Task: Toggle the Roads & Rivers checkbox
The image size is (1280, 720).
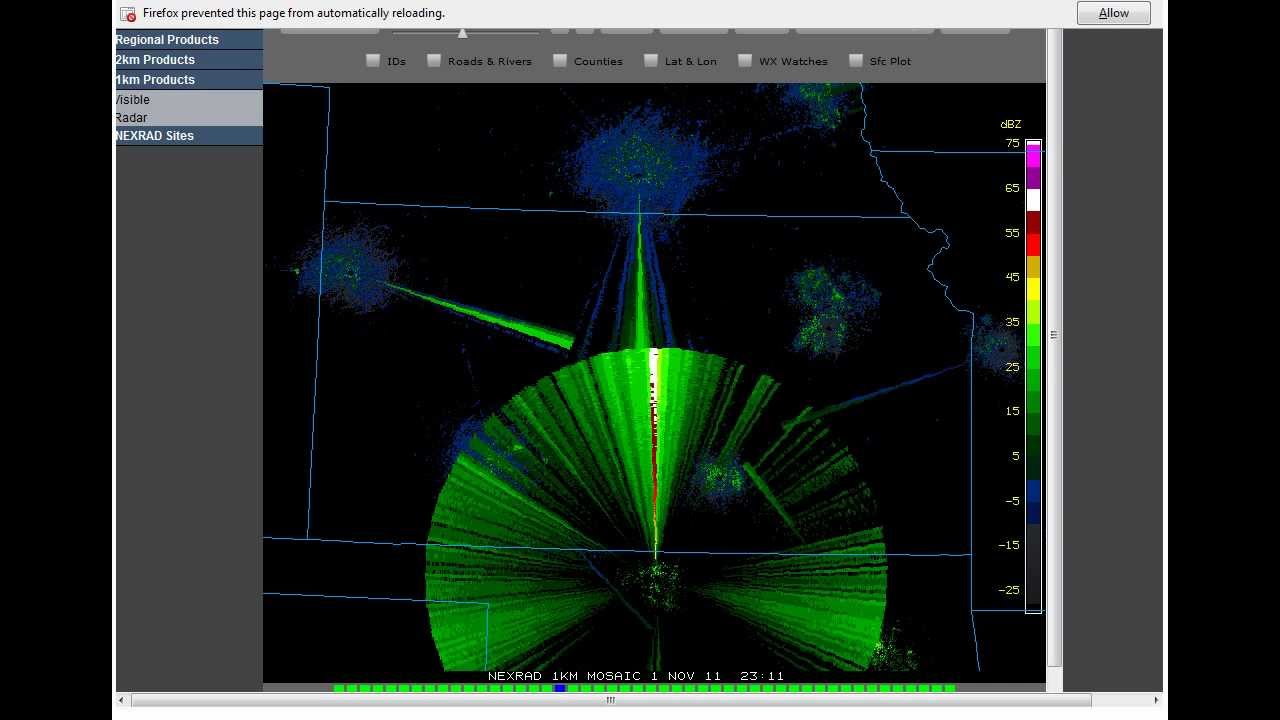Action: pyautogui.click(x=434, y=61)
